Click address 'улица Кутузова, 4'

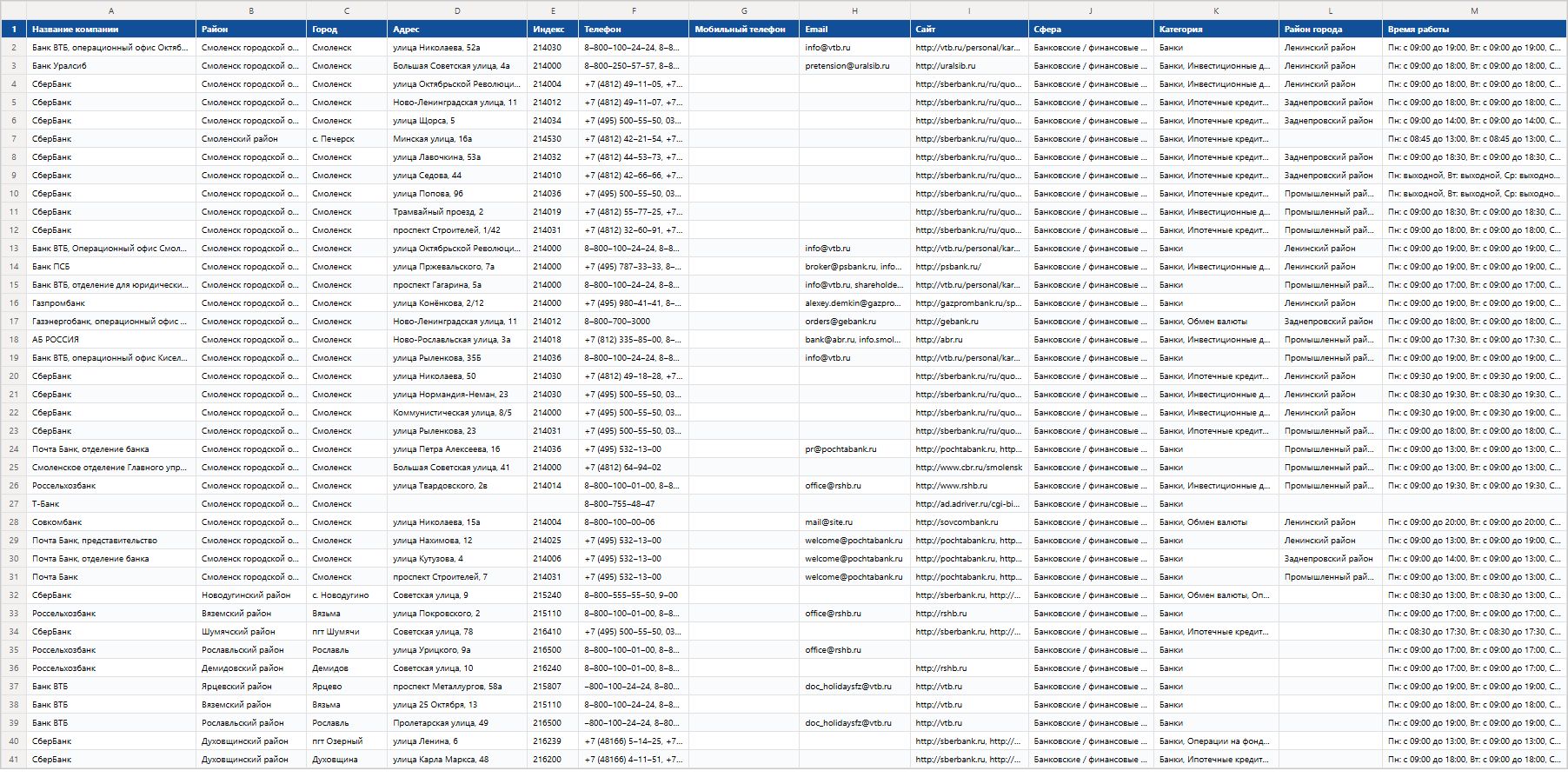click(x=457, y=559)
